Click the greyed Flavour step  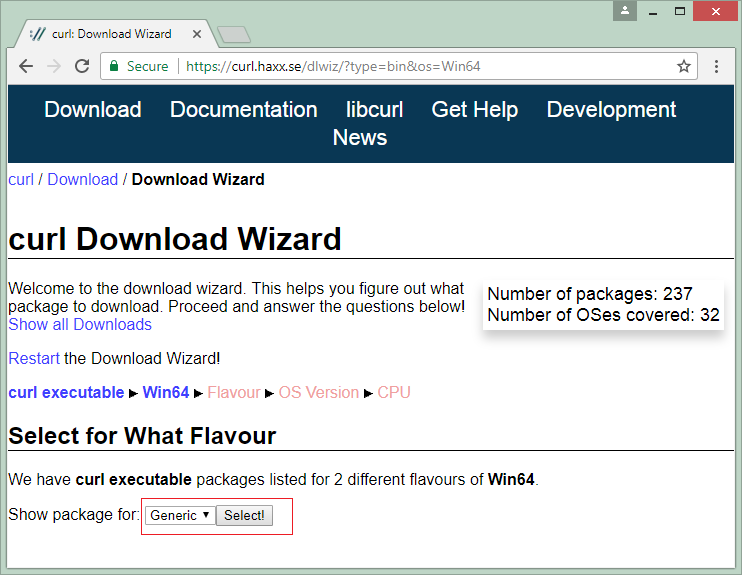tap(234, 393)
